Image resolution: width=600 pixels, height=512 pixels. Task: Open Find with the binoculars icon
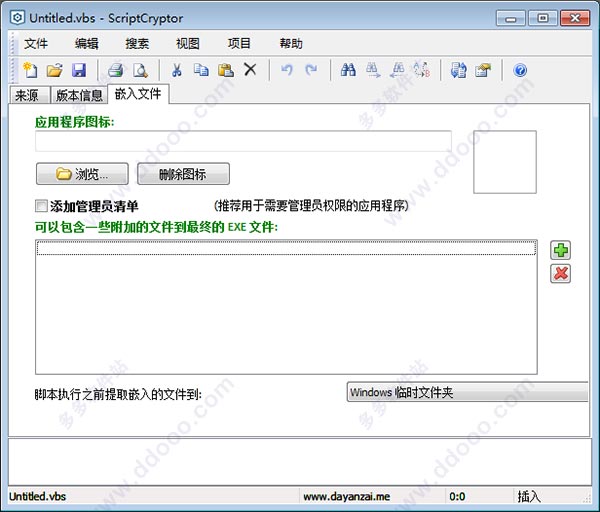348,70
